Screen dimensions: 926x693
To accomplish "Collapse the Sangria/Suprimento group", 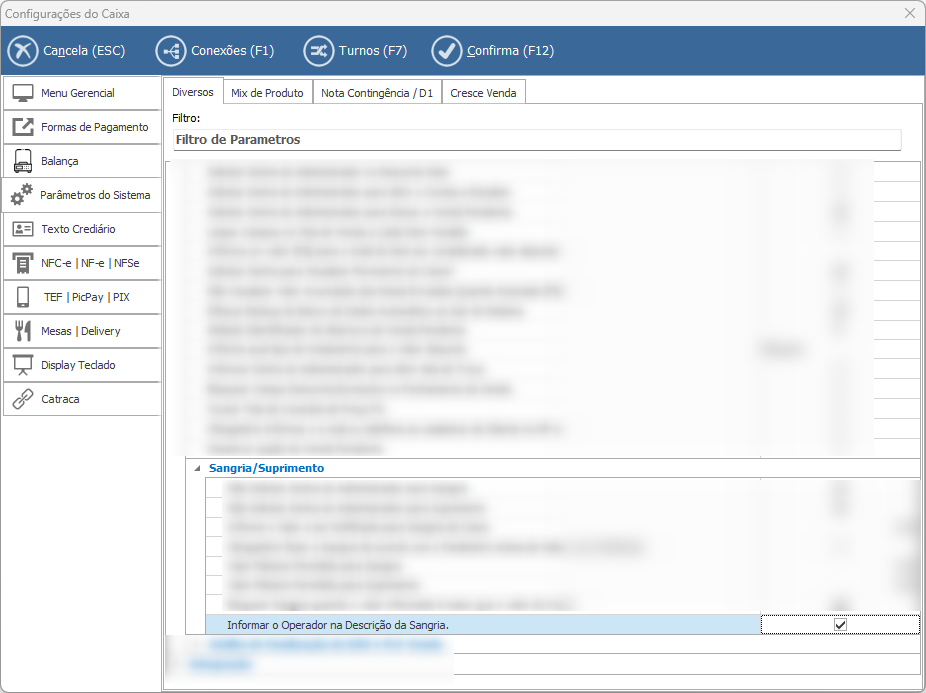I will (196, 468).
